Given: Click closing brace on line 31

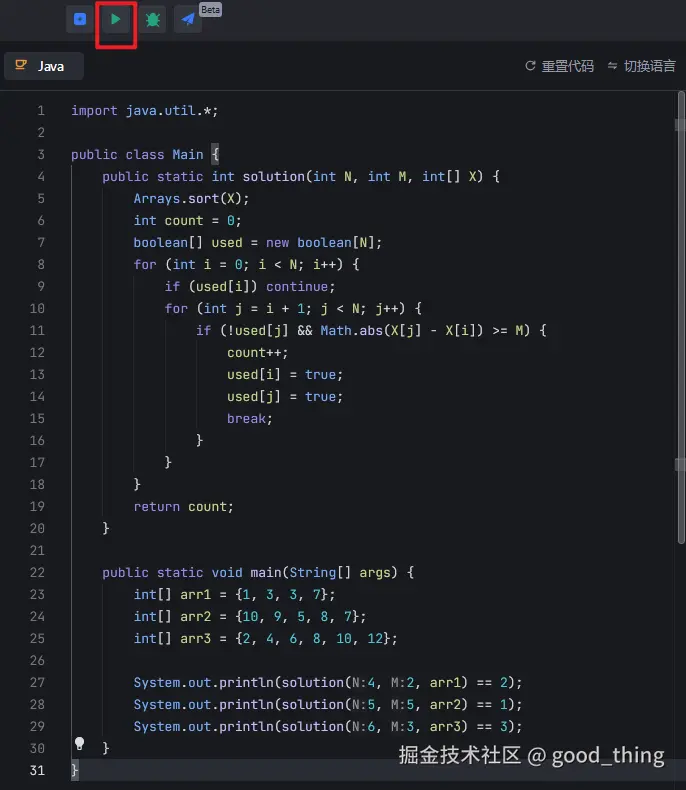Looking at the screenshot, I should (75, 770).
